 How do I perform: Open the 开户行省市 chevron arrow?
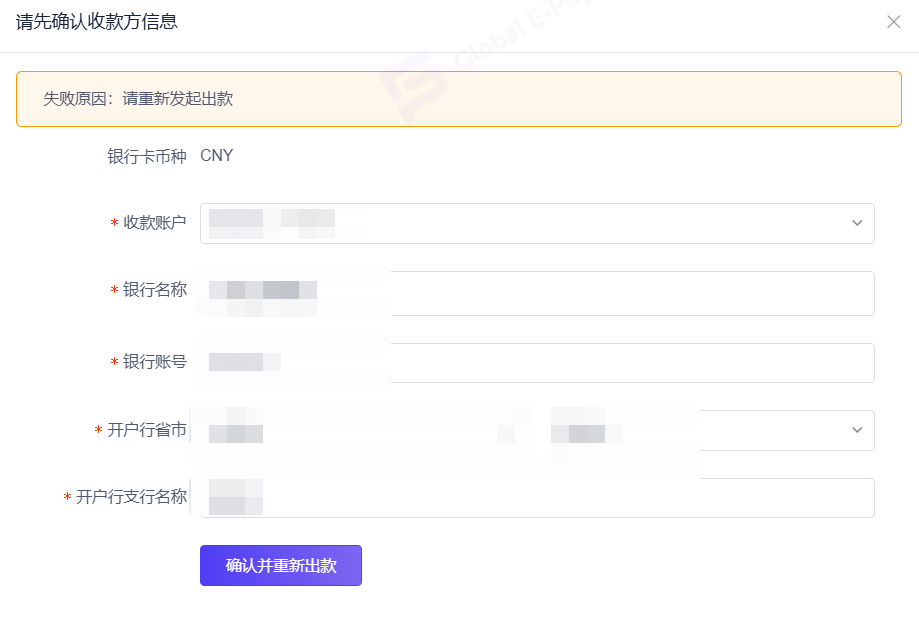coord(856,430)
